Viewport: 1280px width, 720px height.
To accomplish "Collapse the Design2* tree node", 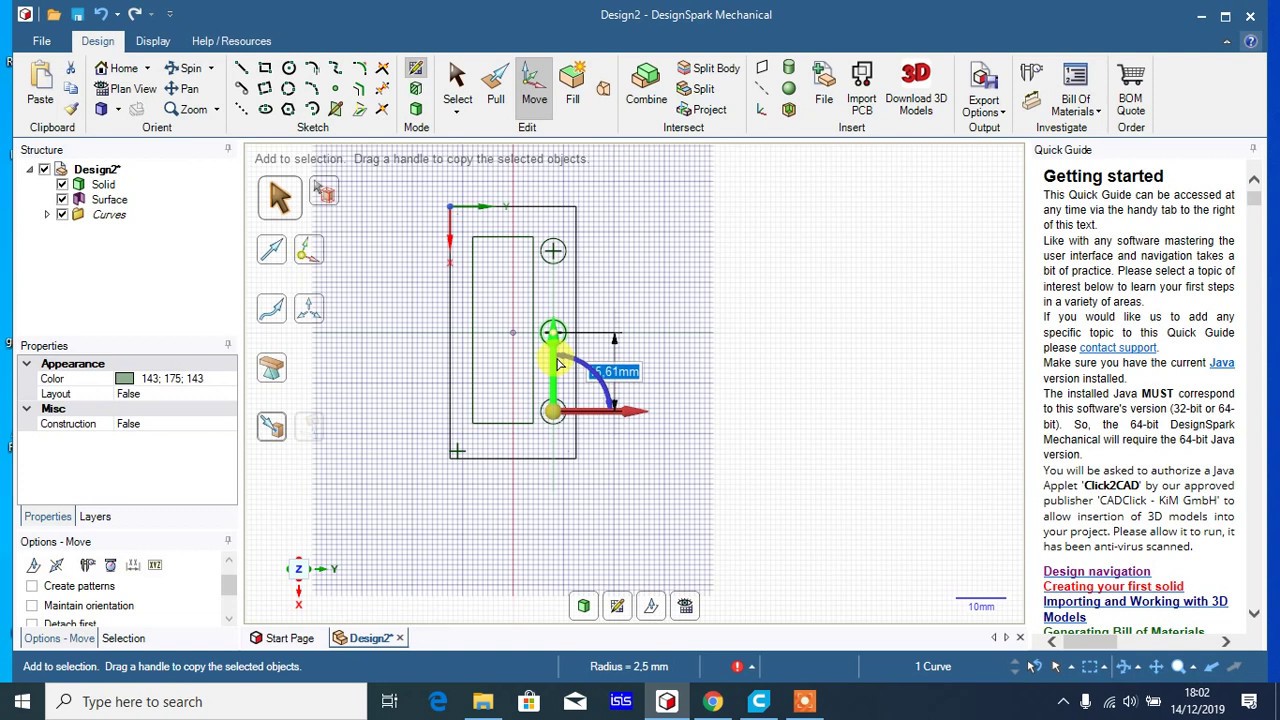I will pos(29,169).
